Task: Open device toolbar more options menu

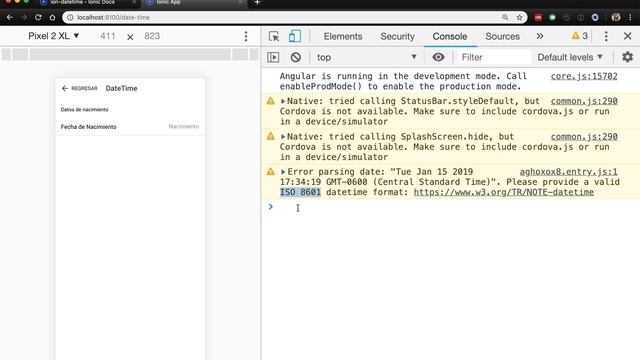Action: tap(246, 36)
